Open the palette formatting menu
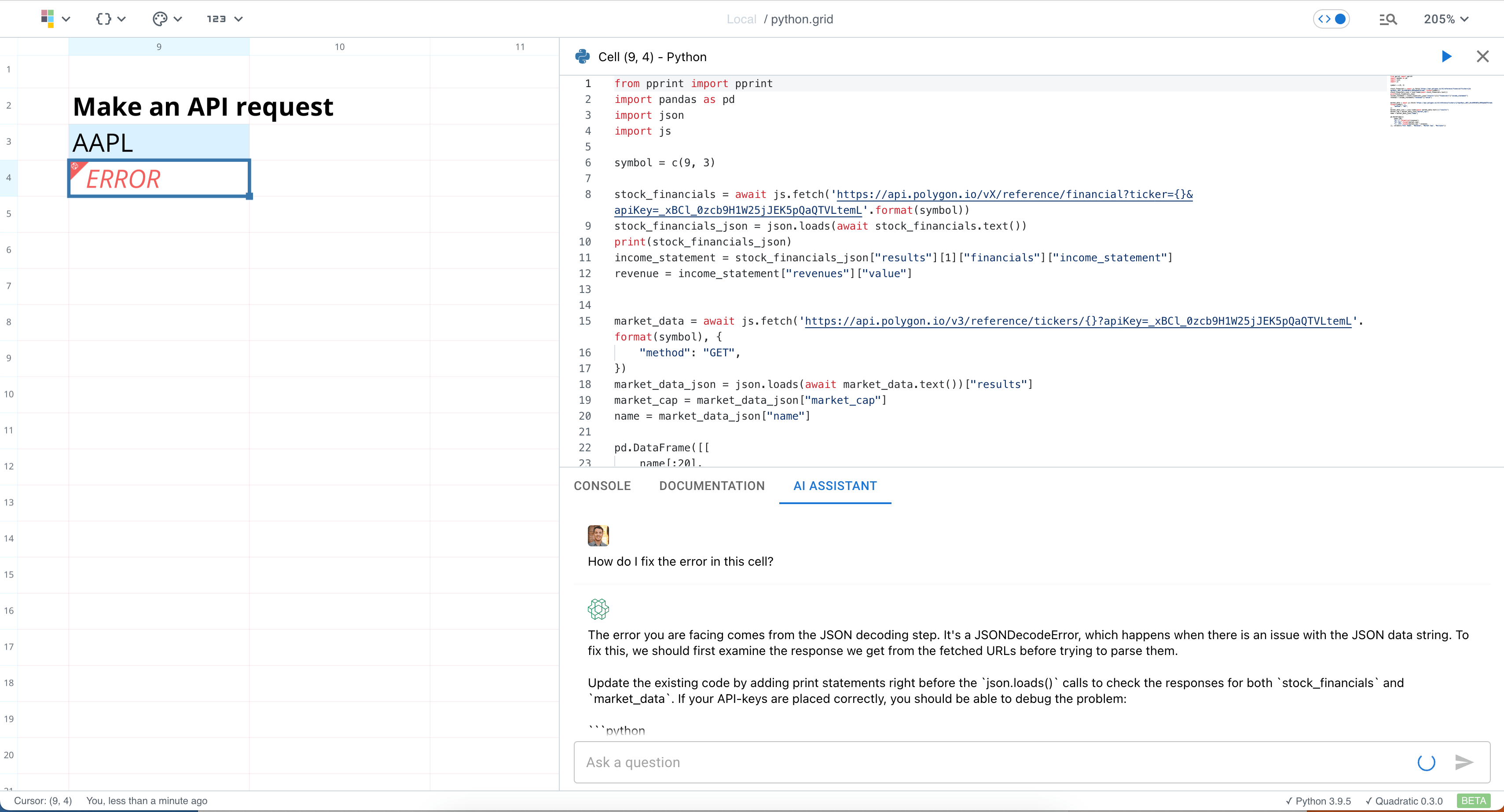Viewport: 1504px width, 812px height. click(160, 18)
